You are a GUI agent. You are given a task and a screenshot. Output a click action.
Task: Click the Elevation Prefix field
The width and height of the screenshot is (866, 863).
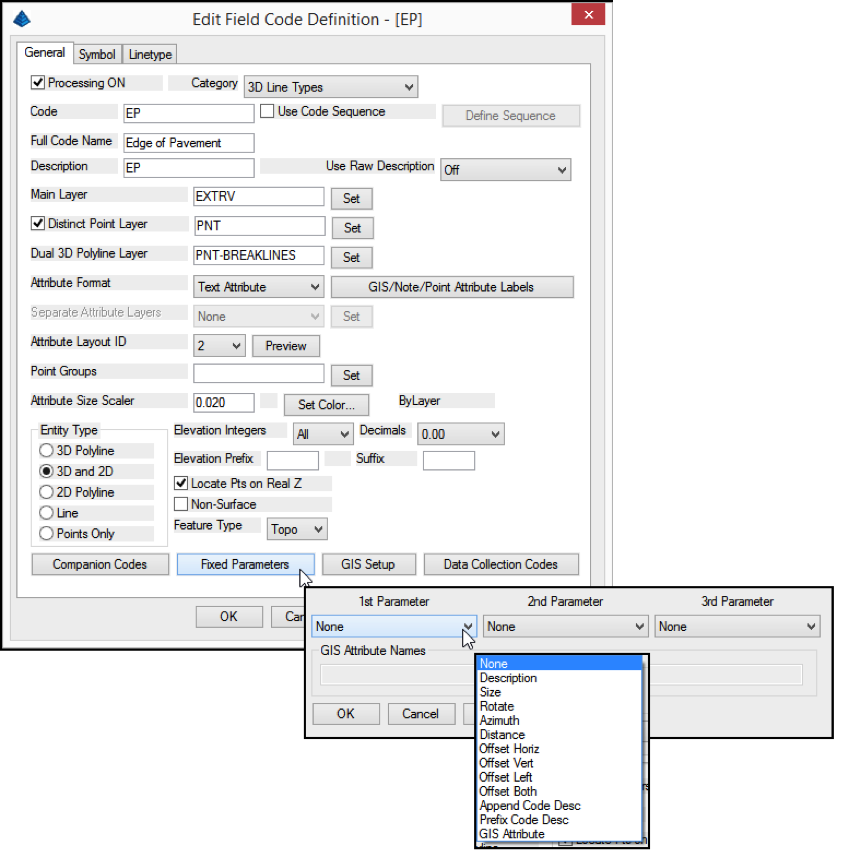[x=293, y=460]
